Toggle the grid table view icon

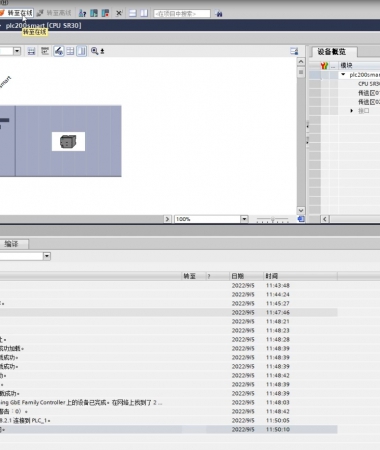[70, 51]
